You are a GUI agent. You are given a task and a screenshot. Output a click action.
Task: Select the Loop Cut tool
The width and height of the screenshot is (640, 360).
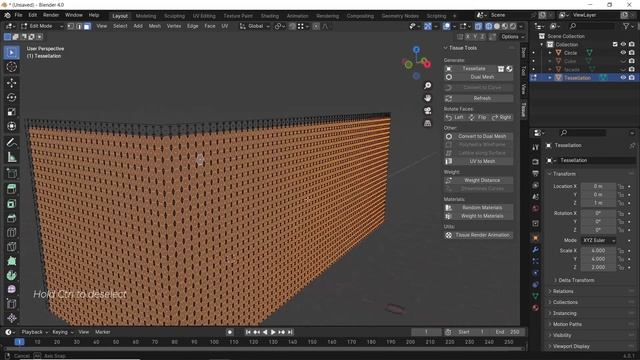click(11, 232)
